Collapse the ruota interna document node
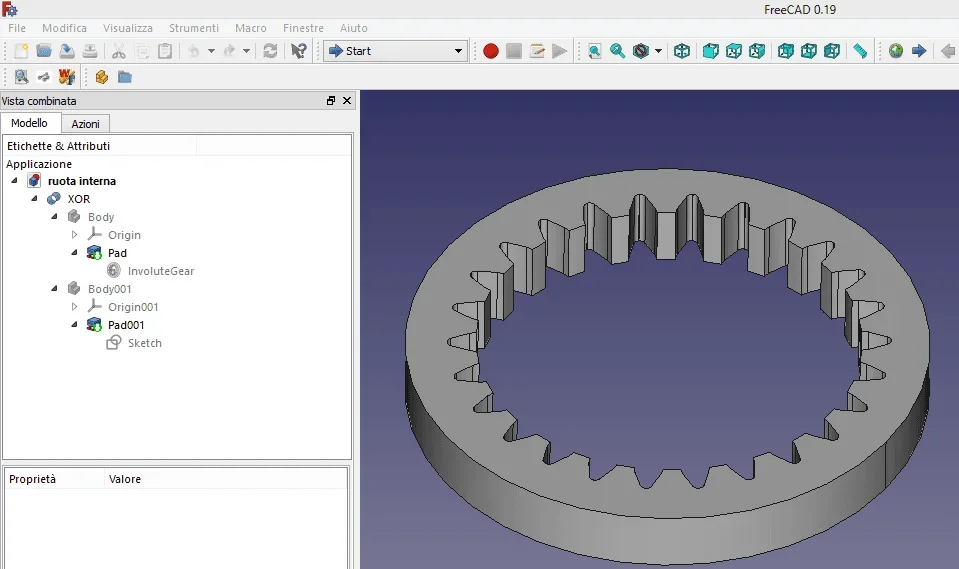The width and height of the screenshot is (959, 569). click(x=15, y=180)
